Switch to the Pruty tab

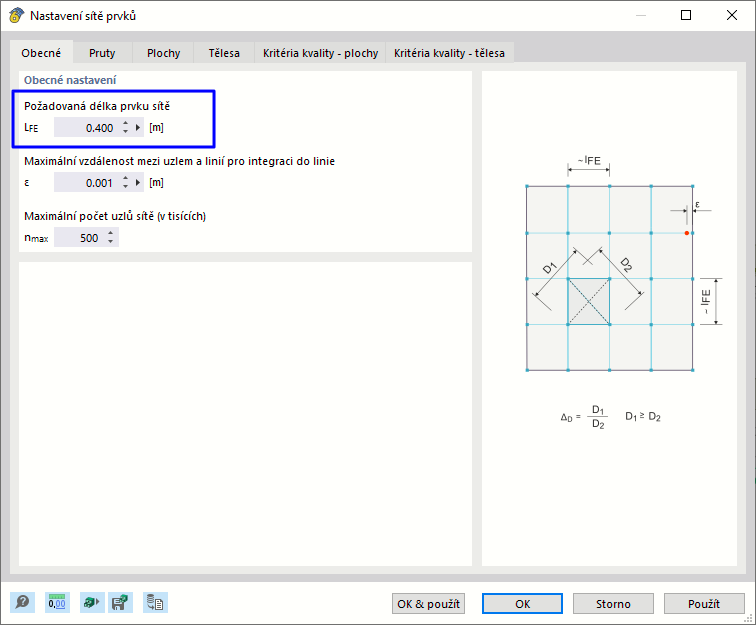[x=102, y=53]
